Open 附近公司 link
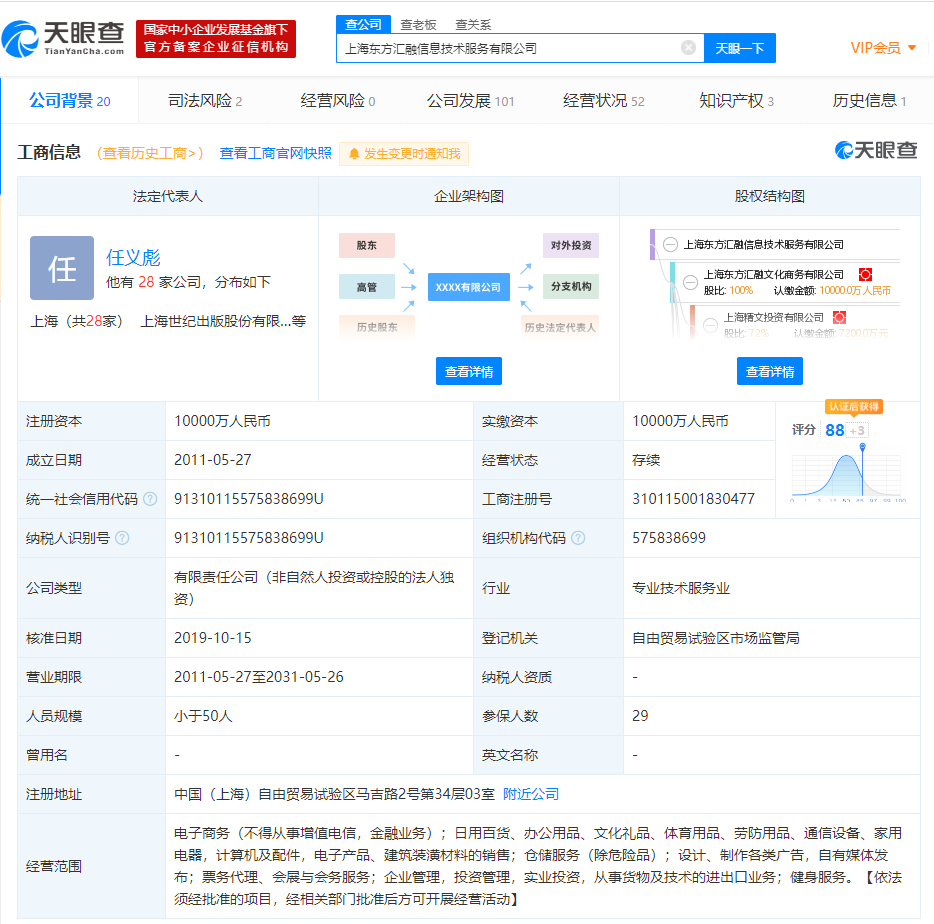This screenshot has height=924, width=934. click(x=531, y=794)
